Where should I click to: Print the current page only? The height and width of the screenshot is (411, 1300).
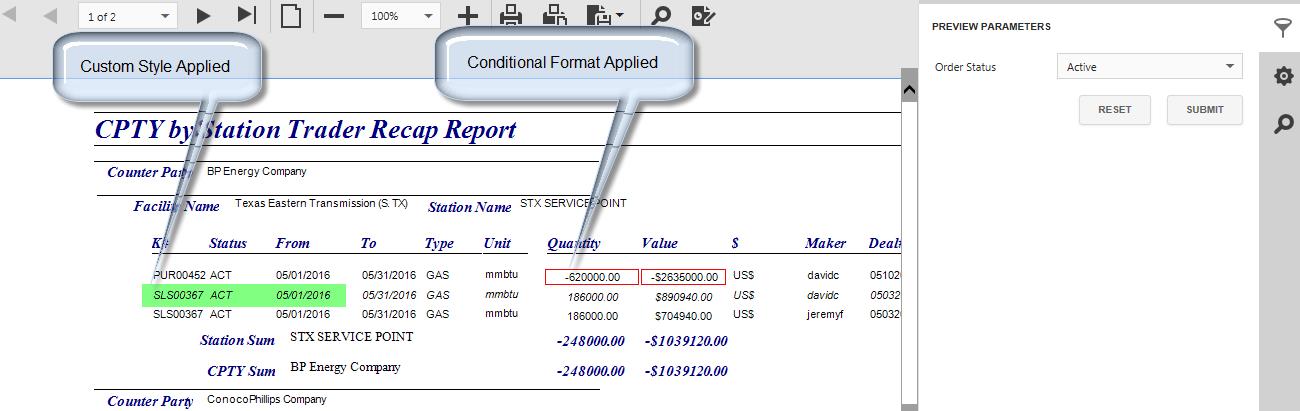[554, 15]
